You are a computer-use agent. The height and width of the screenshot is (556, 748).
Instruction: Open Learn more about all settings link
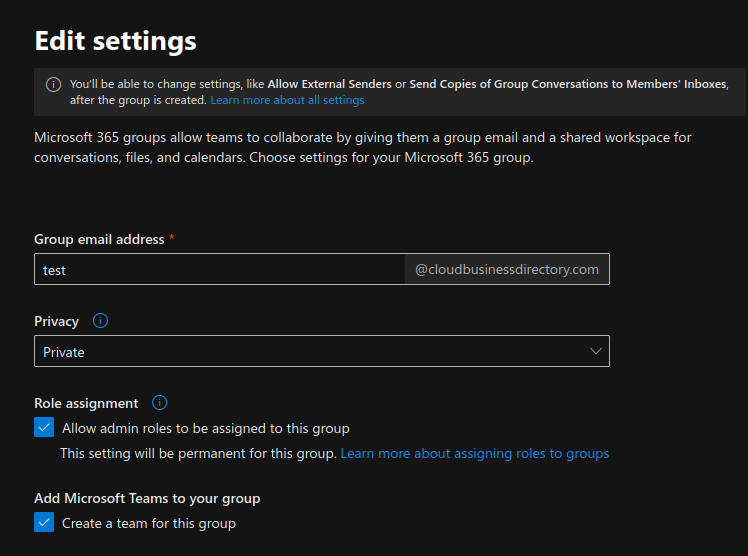(287, 100)
